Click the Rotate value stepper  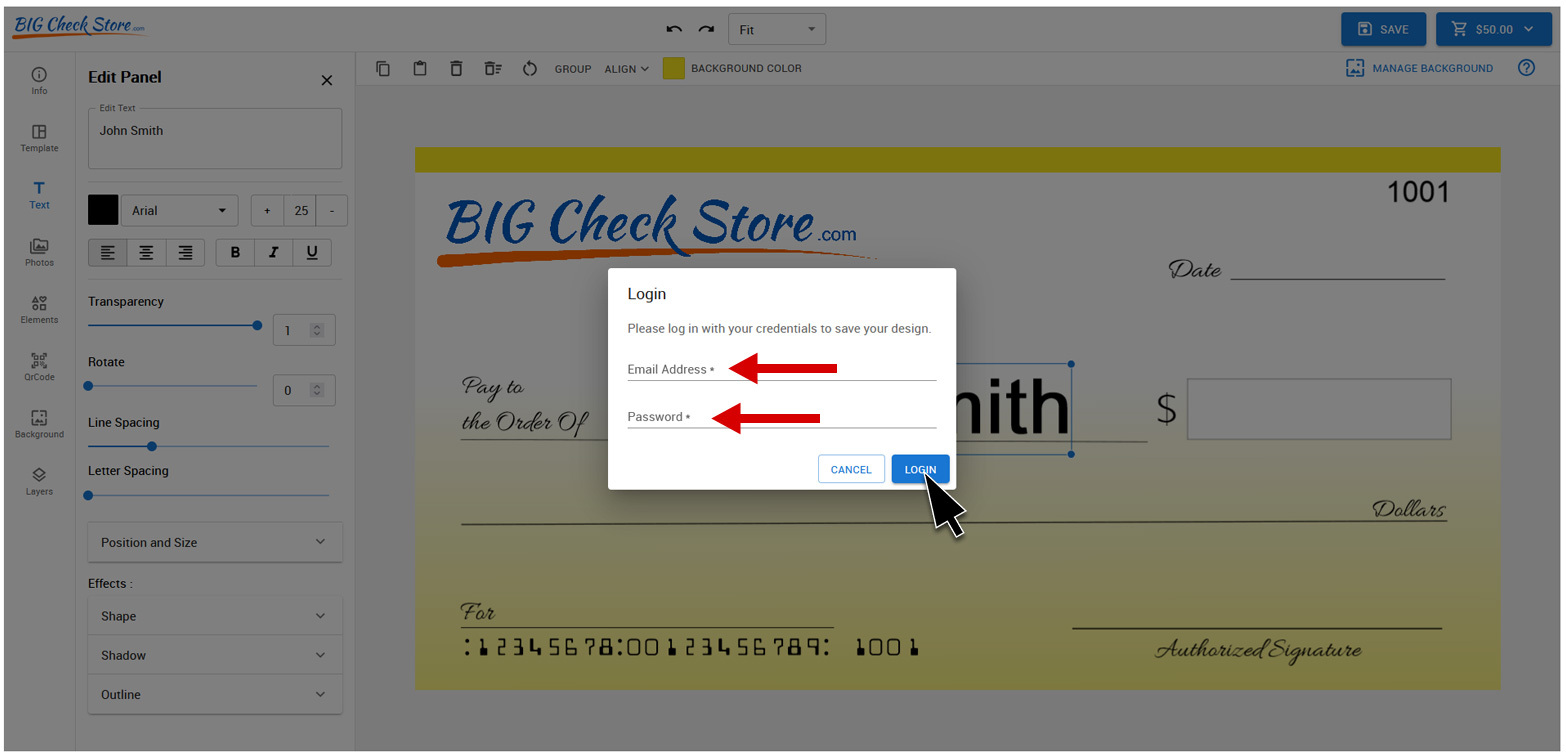[x=317, y=391]
